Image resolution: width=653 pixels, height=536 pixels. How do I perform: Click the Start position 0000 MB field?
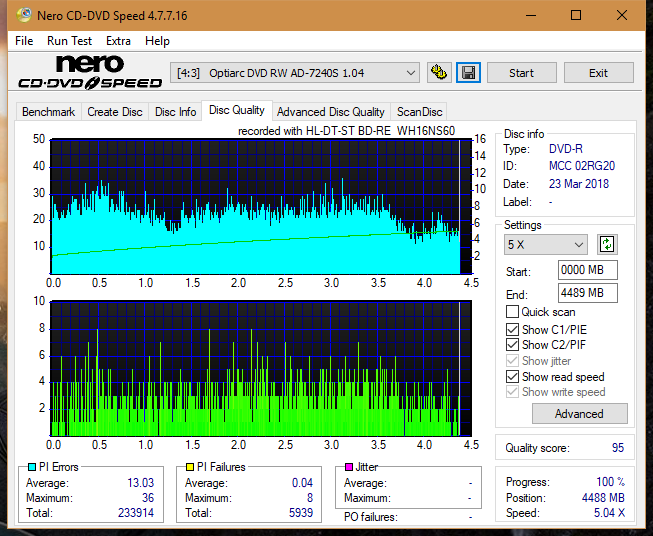coord(588,270)
